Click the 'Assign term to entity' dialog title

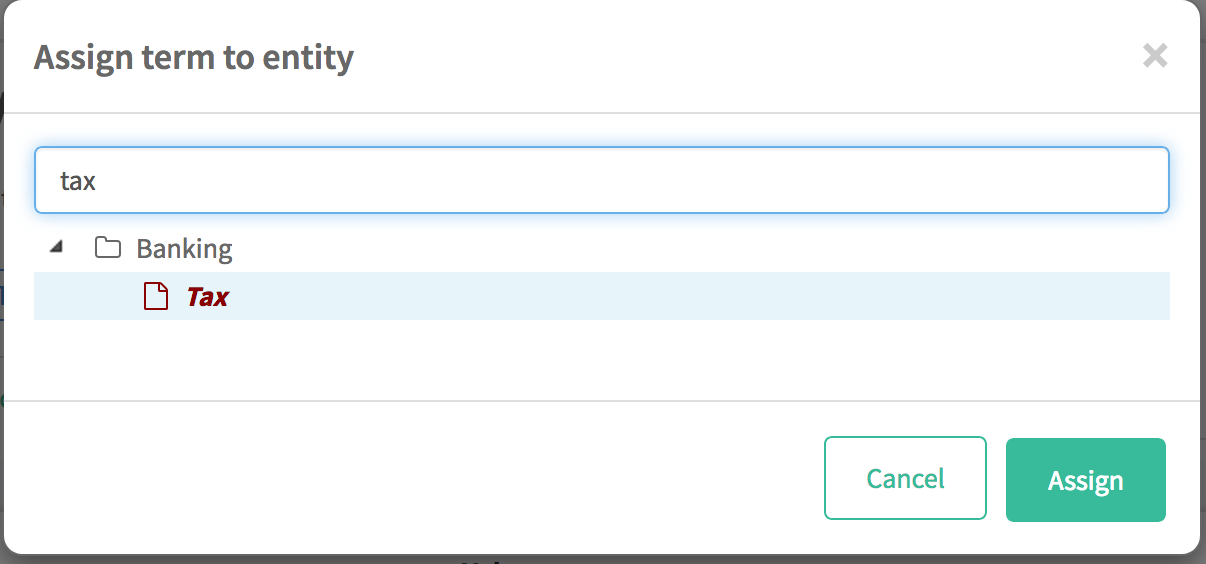(x=194, y=58)
